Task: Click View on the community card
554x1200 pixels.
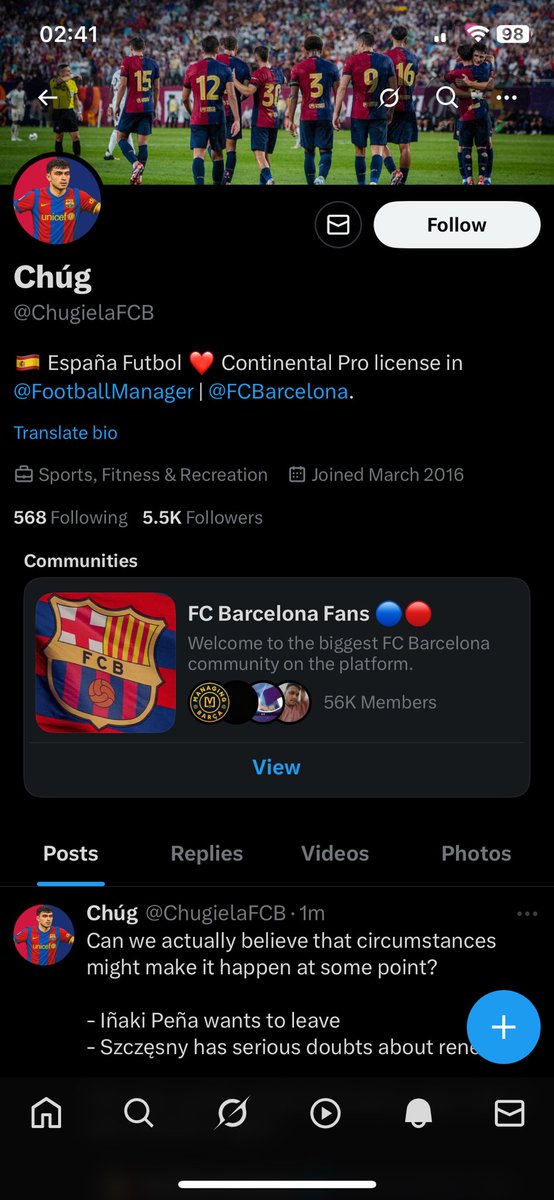Action: pos(276,767)
